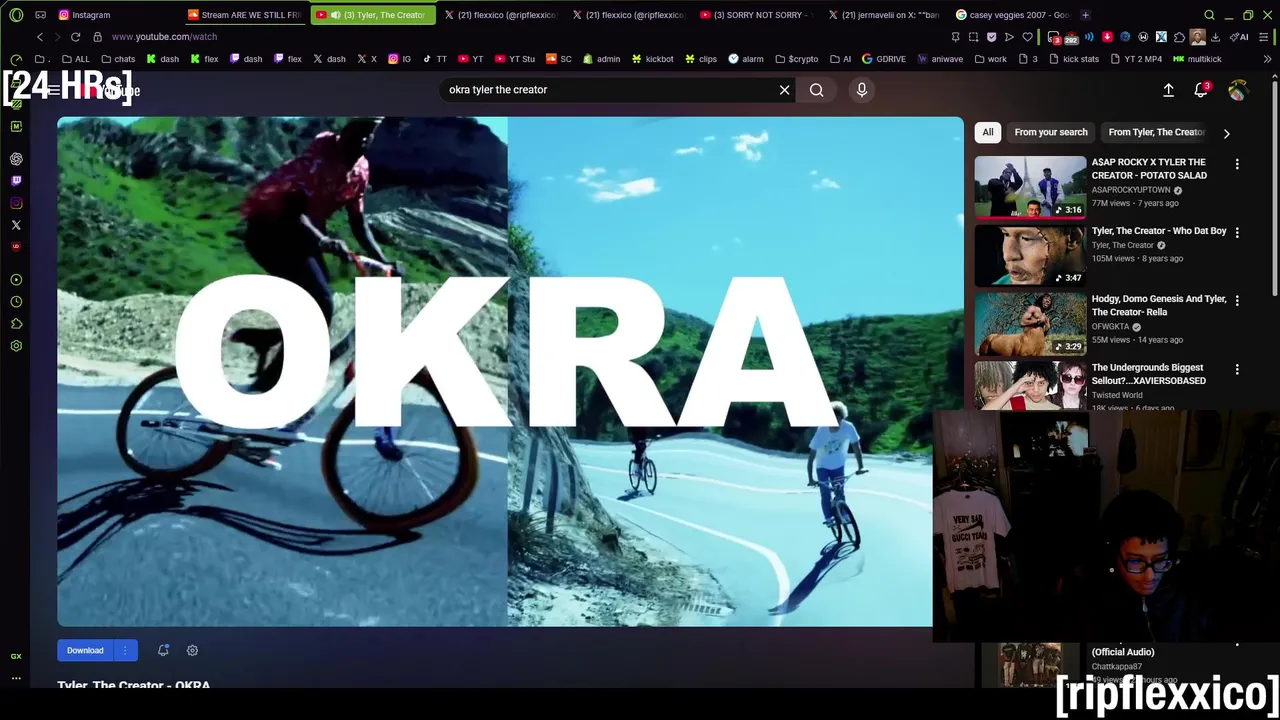Open options for Undergrounds Biggest Sellout video
The height and width of the screenshot is (720, 1280).
(1237, 369)
